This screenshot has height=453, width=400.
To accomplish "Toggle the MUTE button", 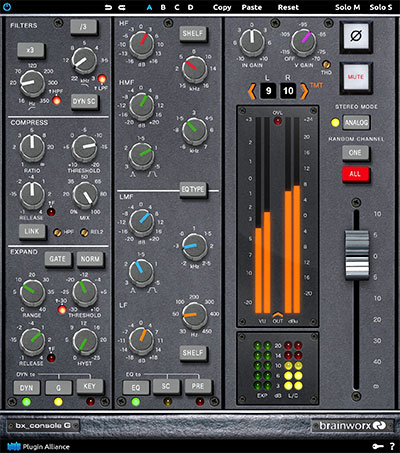I will pyautogui.click(x=356, y=78).
